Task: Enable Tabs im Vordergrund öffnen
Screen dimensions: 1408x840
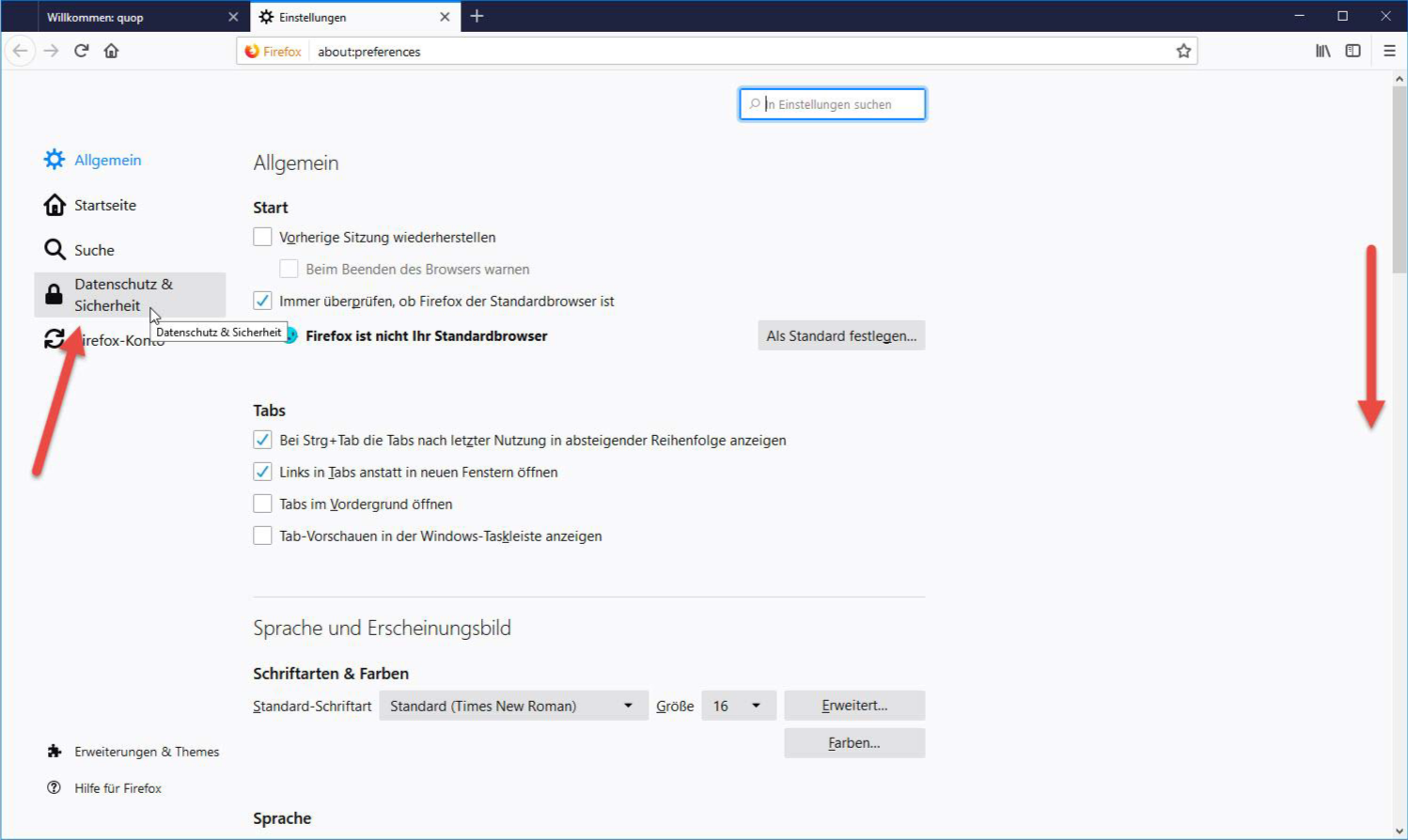Action: point(262,504)
